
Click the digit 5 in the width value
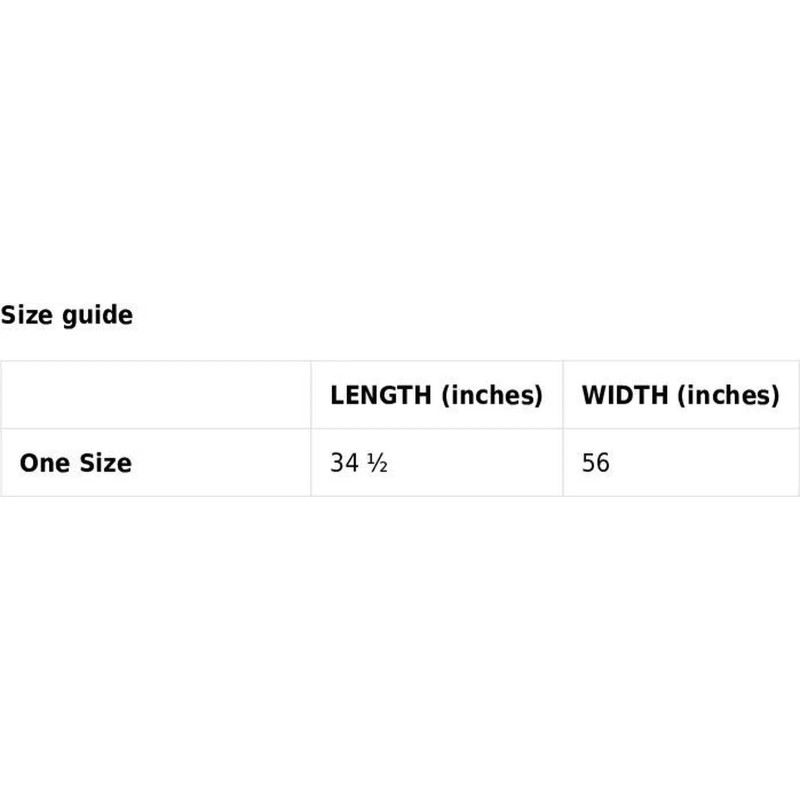coord(589,463)
